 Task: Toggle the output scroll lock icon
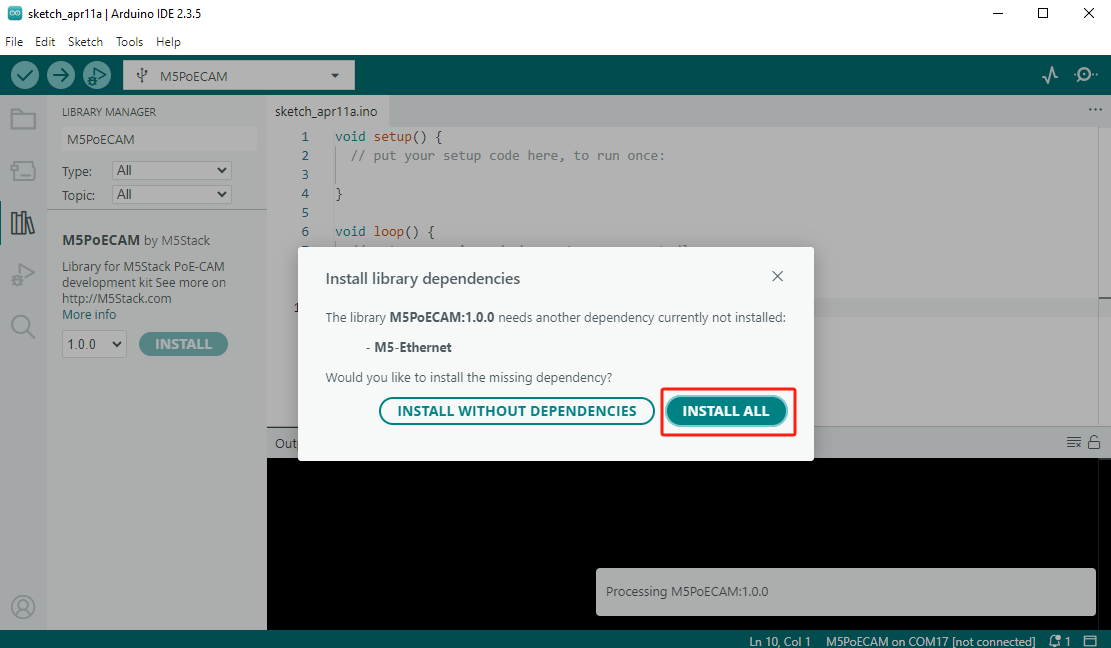1094,442
